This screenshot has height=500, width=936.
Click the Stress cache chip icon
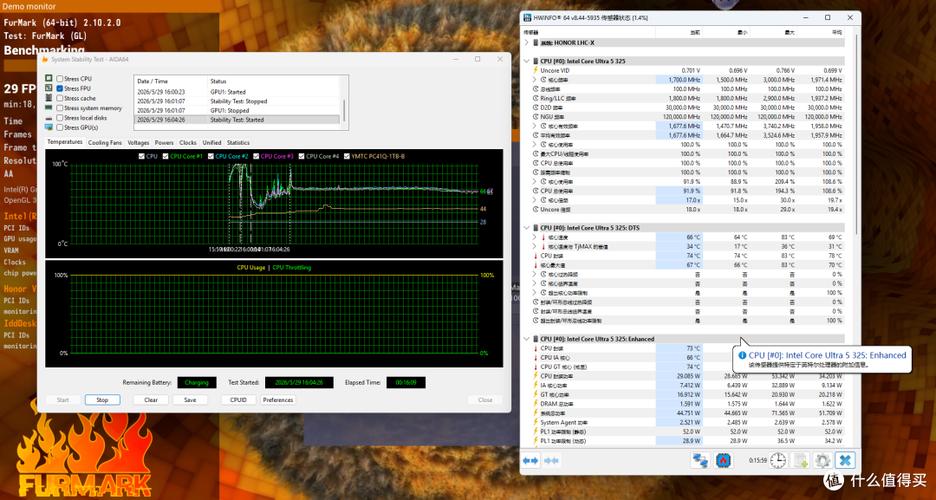coord(49,98)
